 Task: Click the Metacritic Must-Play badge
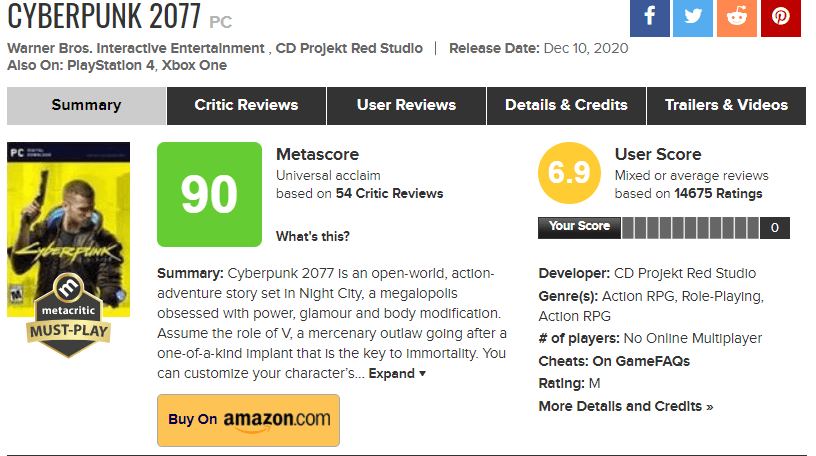[67, 313]
